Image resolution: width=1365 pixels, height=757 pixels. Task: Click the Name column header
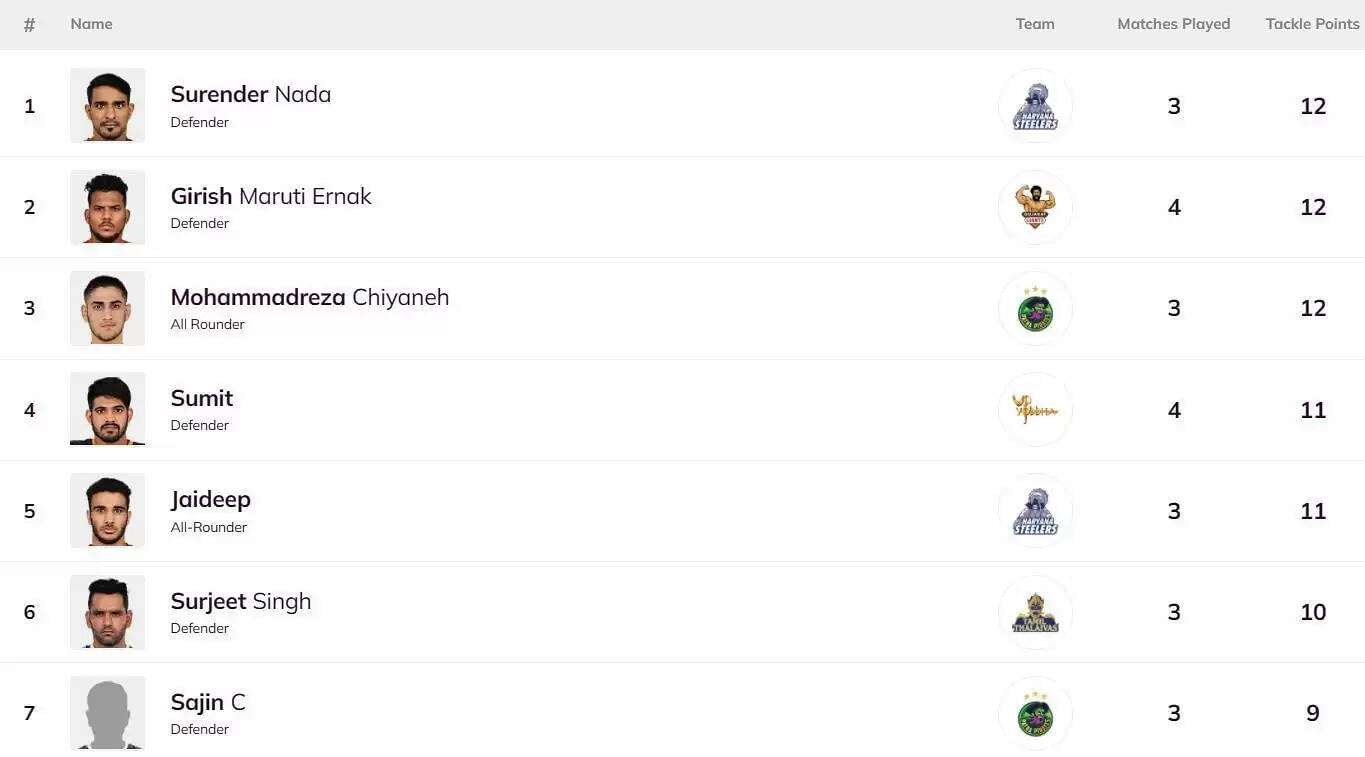(x=91, y=24)
